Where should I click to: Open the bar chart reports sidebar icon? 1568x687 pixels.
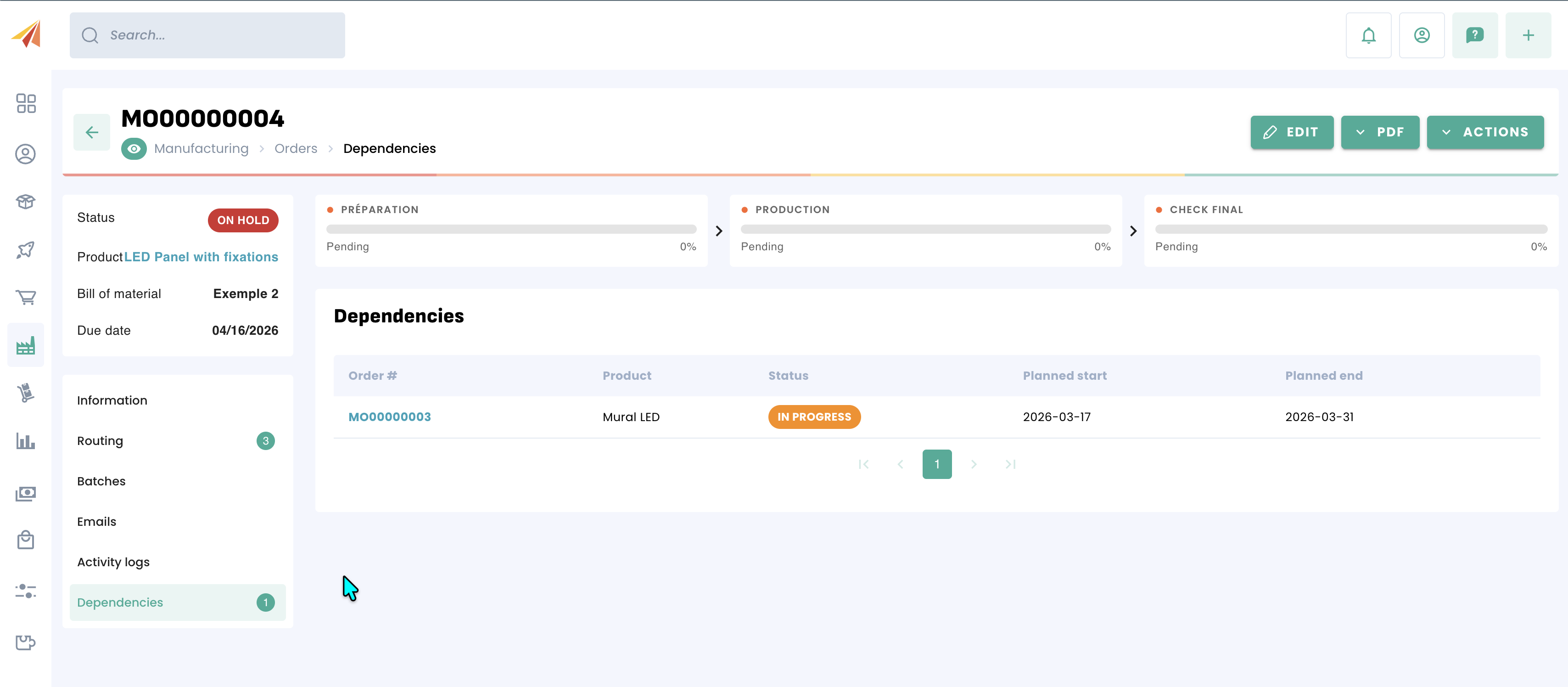click(26, 441)
